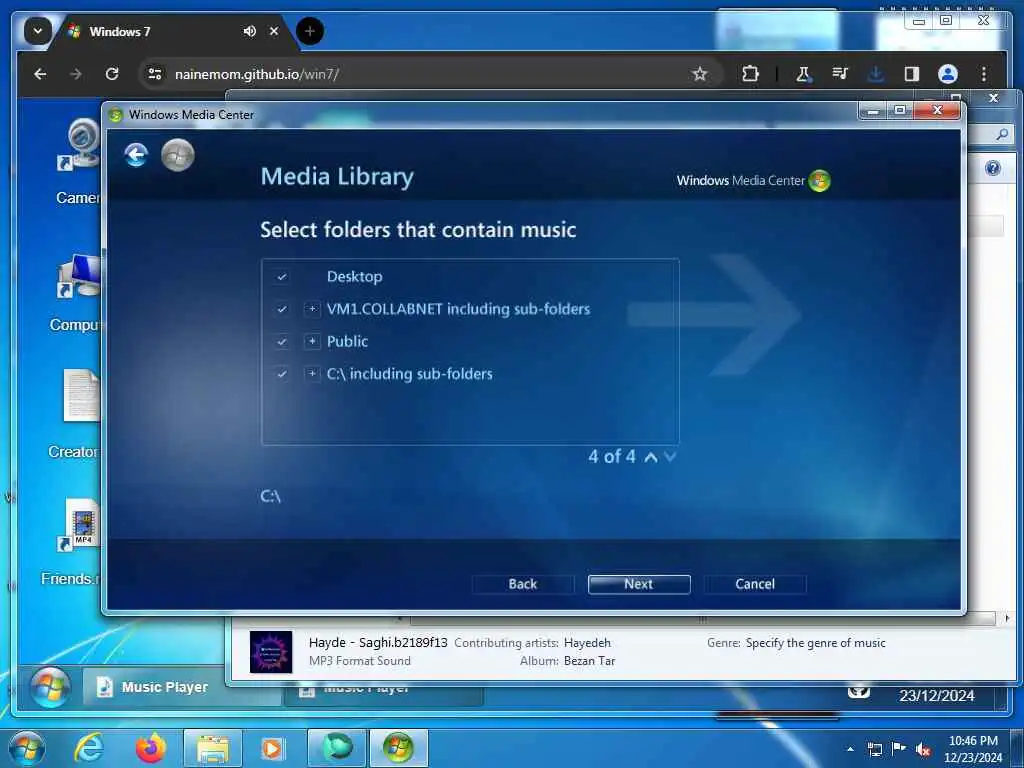
Task: Click the inner Windows 7 Start orb
Action: (50, 687)
